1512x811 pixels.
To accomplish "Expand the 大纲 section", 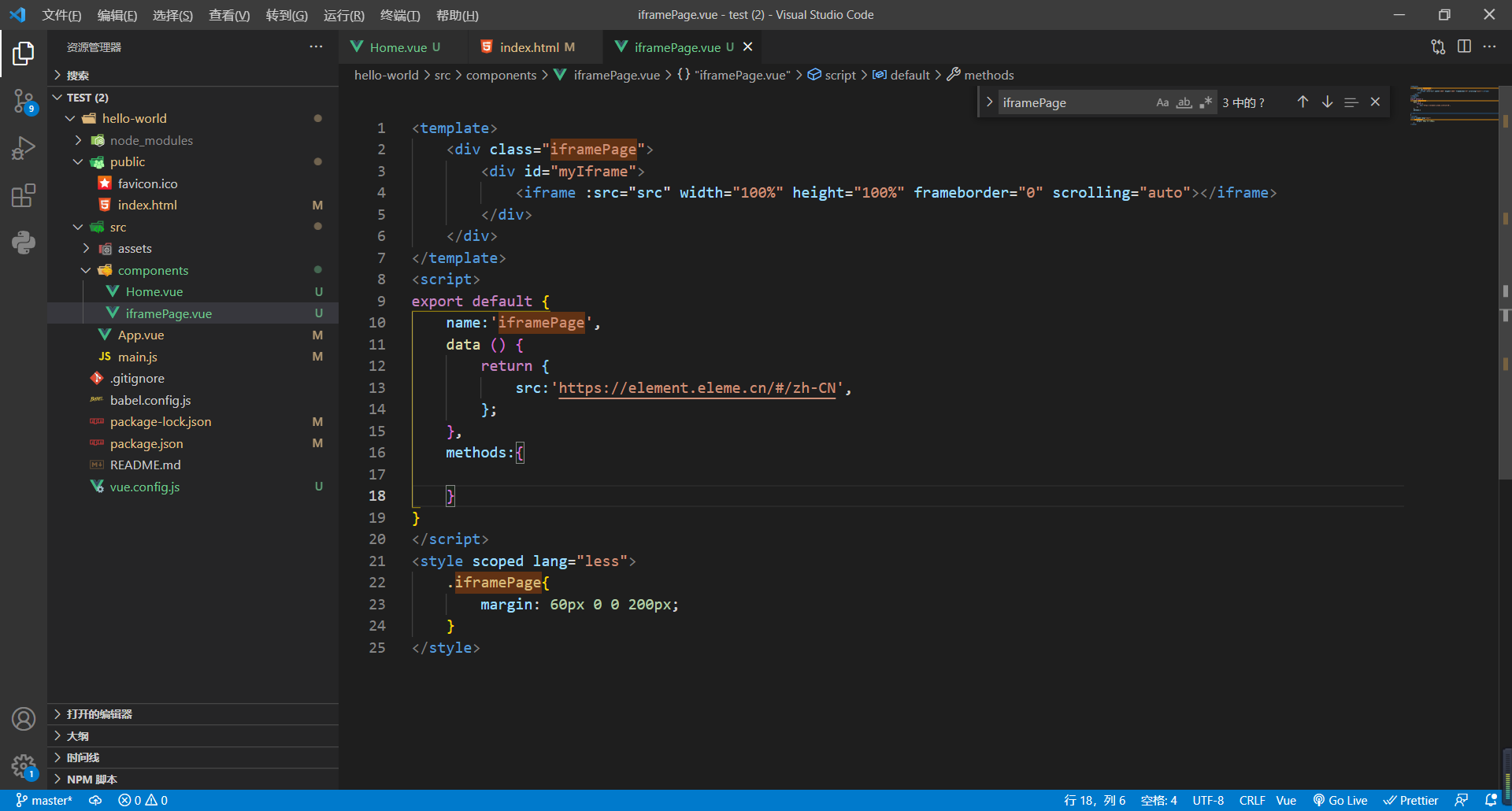I will pyautogui.click(x=193, y=736).
